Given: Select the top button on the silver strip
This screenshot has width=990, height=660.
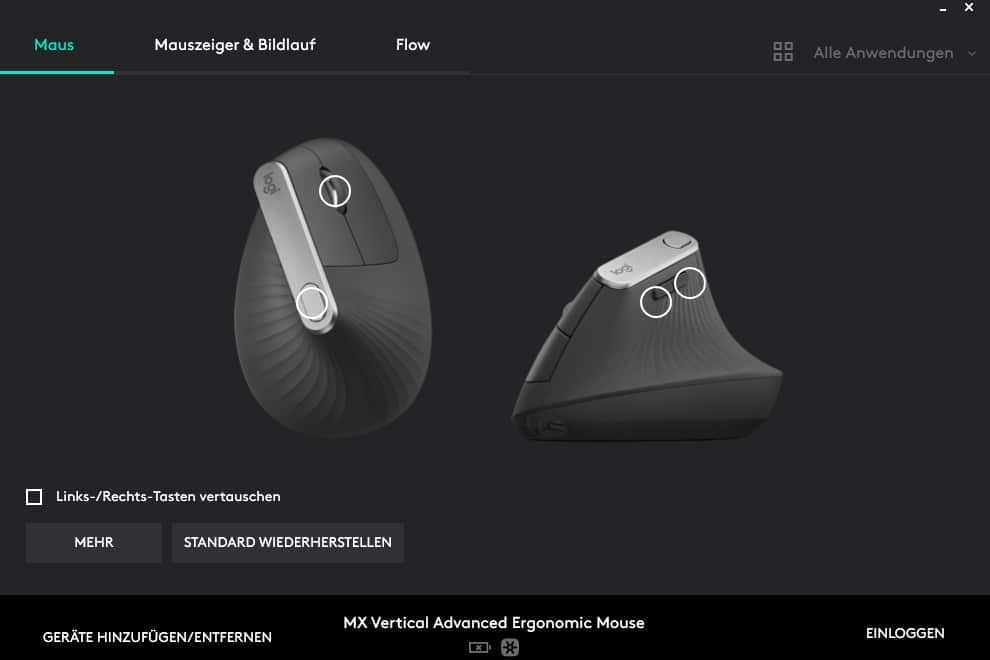Looking at the screenshot, I should click(313, 303).
